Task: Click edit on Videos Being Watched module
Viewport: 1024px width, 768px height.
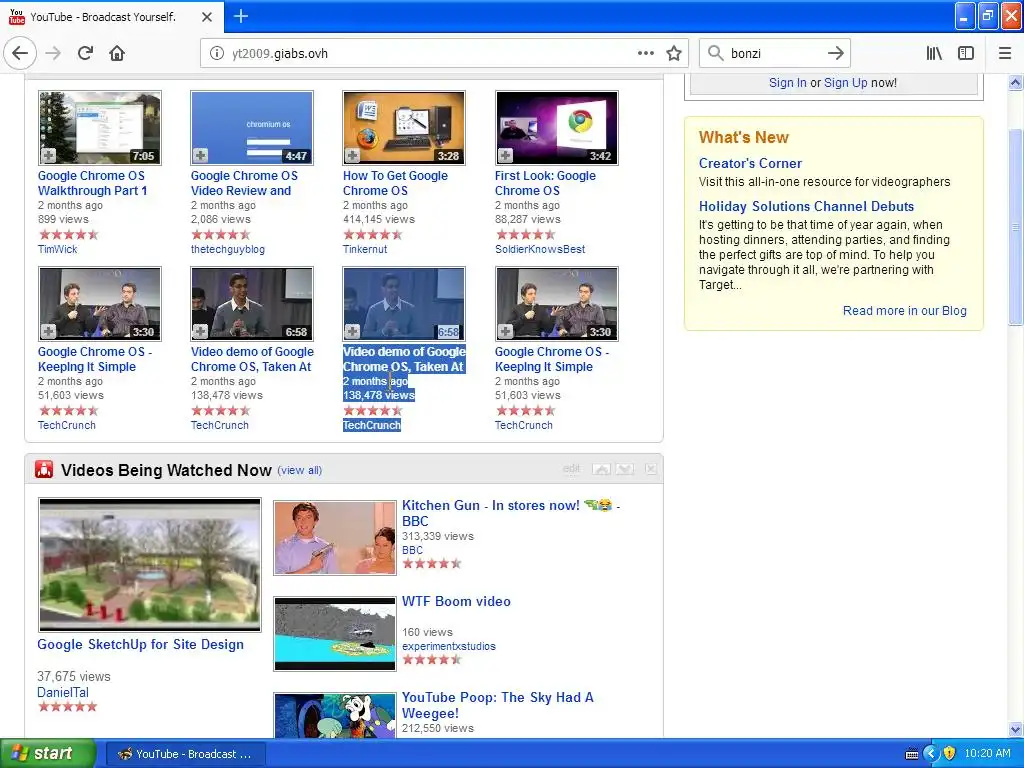Action: (571, 468)
